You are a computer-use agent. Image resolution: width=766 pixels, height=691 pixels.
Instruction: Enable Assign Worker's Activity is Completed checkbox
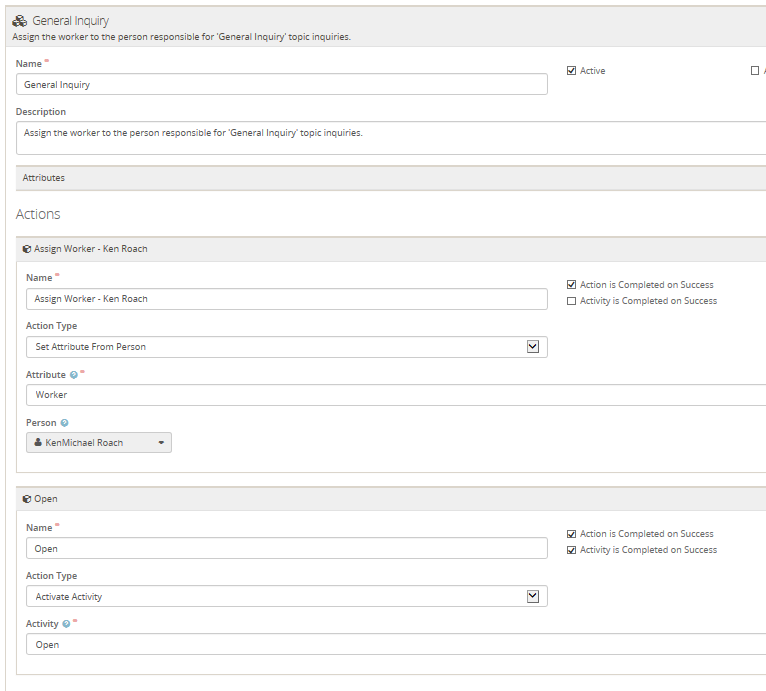tap(571, 301)
